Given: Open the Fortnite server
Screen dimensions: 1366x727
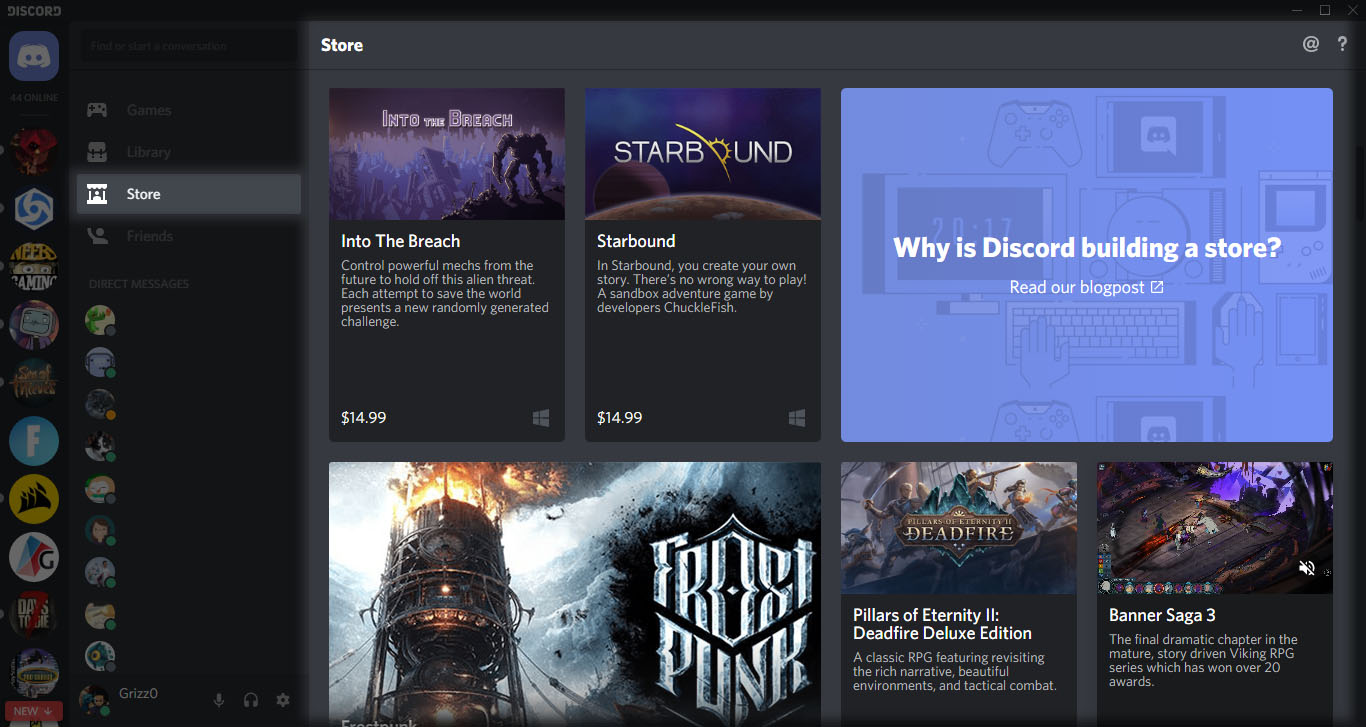Looking at the screenshot, I should tap(33, 441).
